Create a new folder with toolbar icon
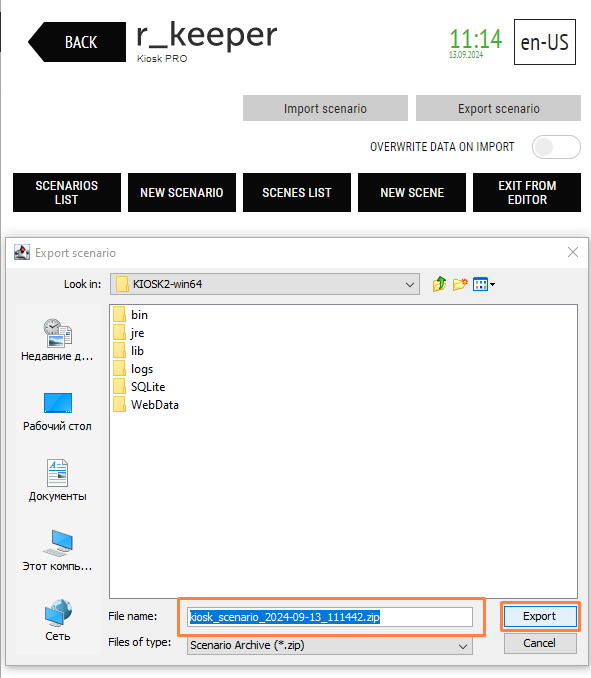Image resolution: width=591 pixels, height=678 pixels. 460,284
